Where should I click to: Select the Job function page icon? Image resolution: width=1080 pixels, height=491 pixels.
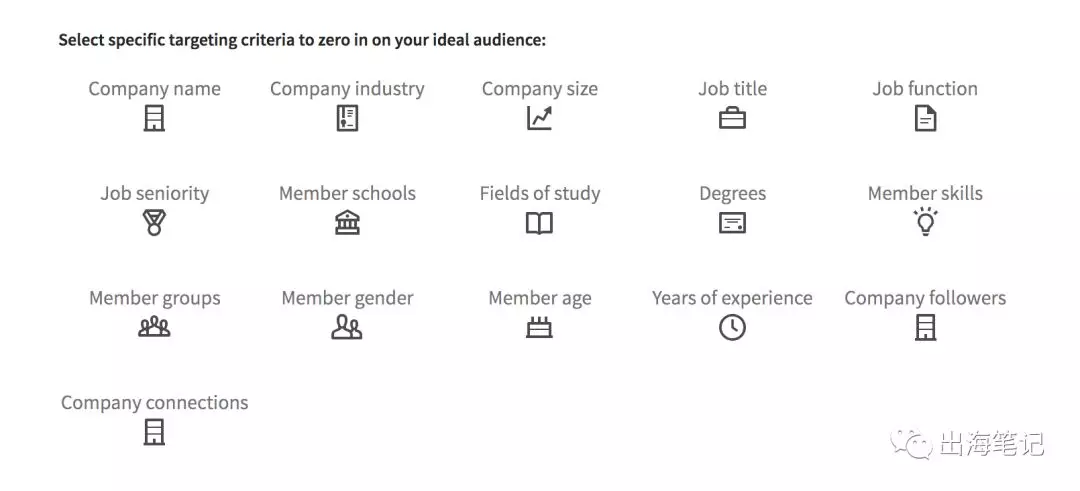point(925,118)
